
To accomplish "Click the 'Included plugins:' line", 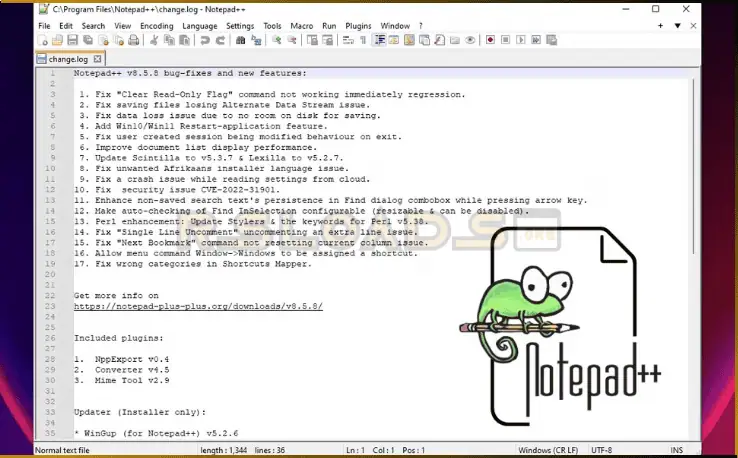I will (119, 338).
